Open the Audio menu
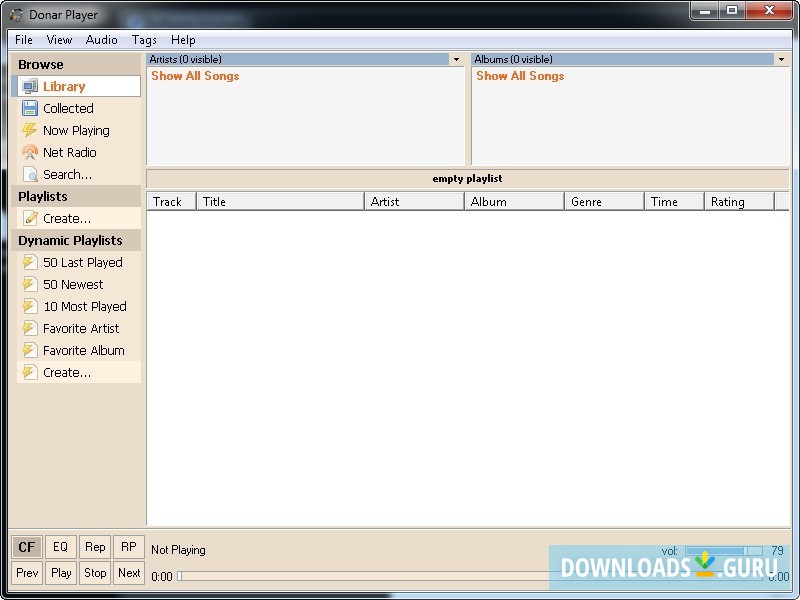 pyautogui.click(x=102, y=40)
